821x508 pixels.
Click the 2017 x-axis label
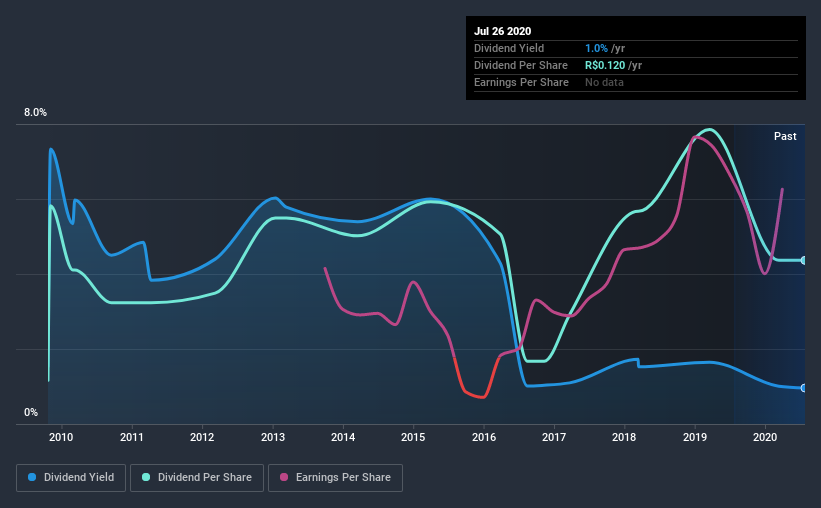[x=554, y=437]
